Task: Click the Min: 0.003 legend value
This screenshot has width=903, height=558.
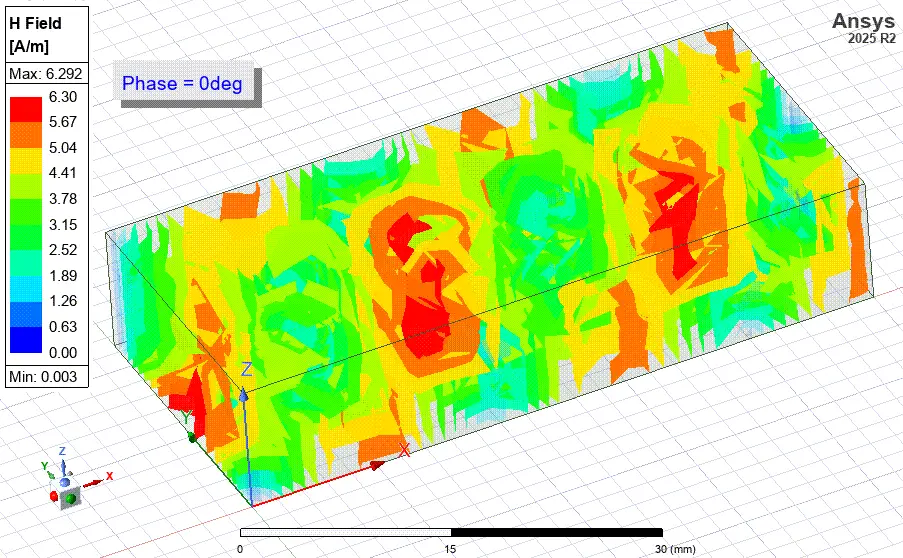Action: [44, 377]
